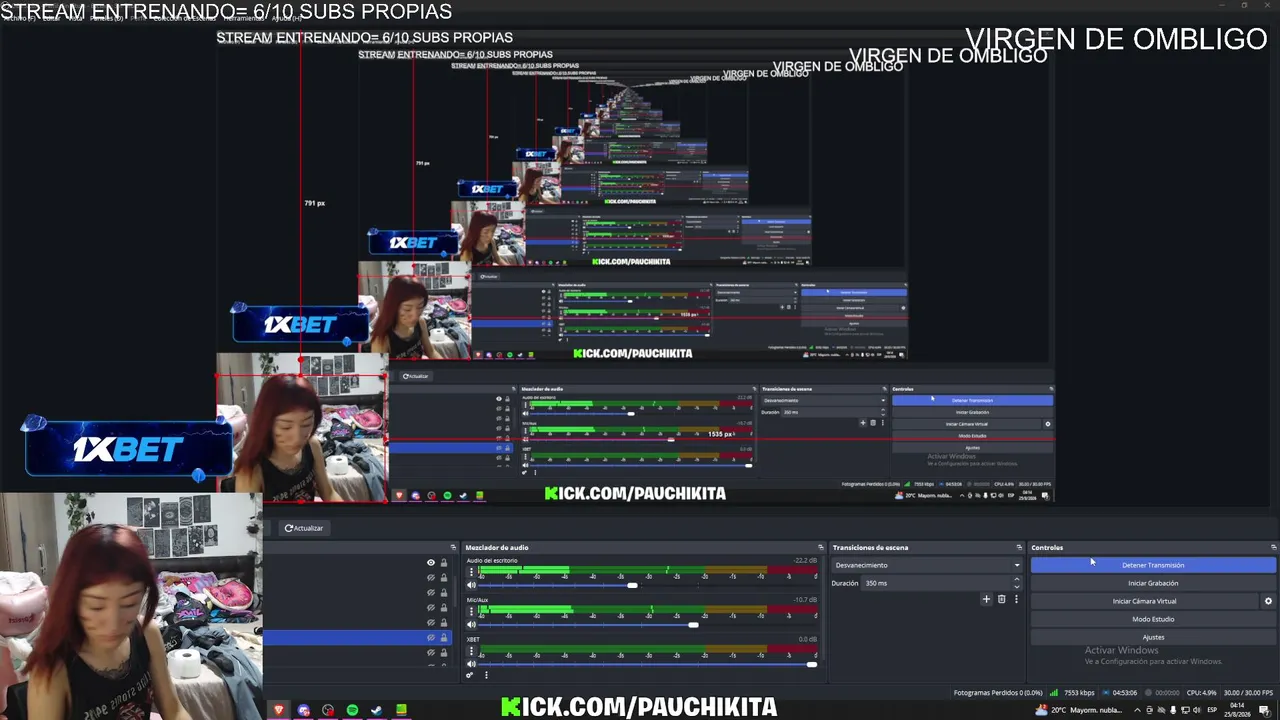Click the XBET volume slider handle
Screen dimensions: 1280x720
click(x=811, y=664)
